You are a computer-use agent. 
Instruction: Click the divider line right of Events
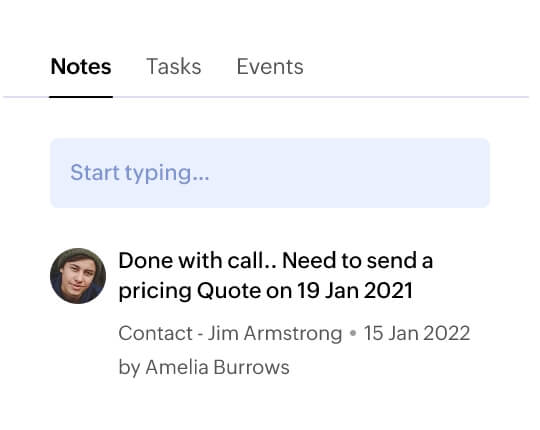point(417,97)
